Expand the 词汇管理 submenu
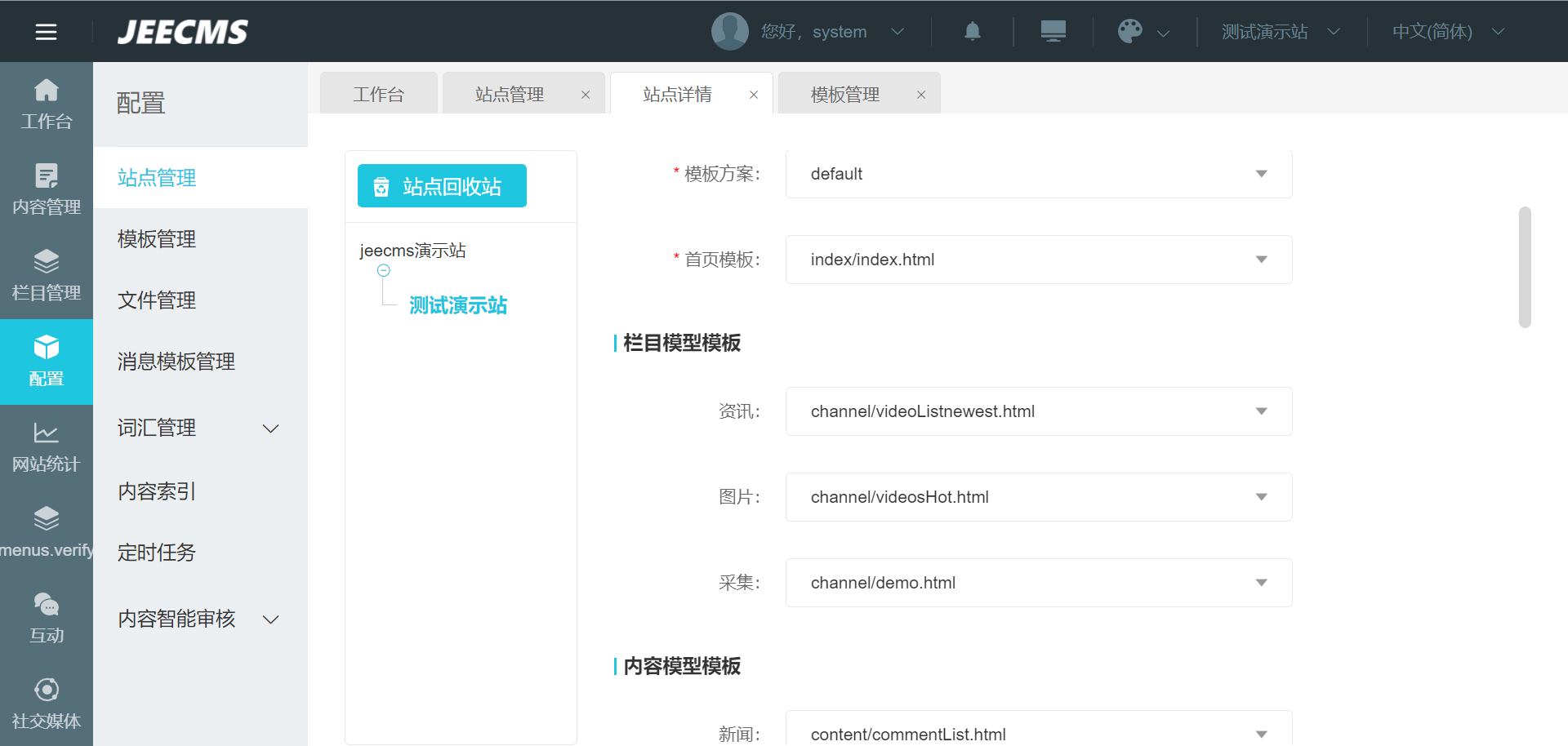 [270, 429]
